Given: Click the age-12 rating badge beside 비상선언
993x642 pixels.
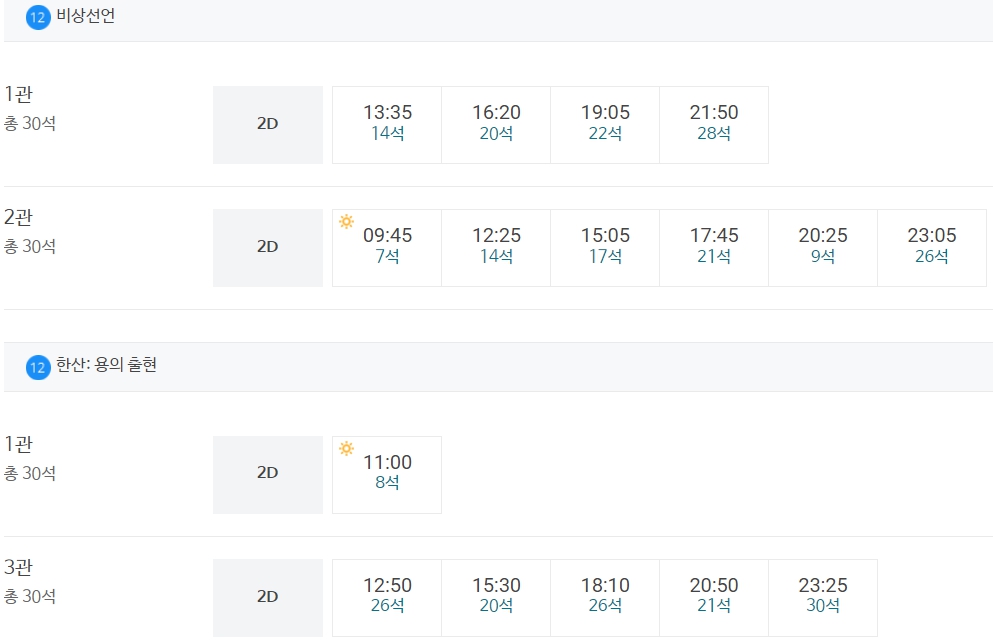Looking at the screenshot, I should pyautogui.click(x=38, y=17).
